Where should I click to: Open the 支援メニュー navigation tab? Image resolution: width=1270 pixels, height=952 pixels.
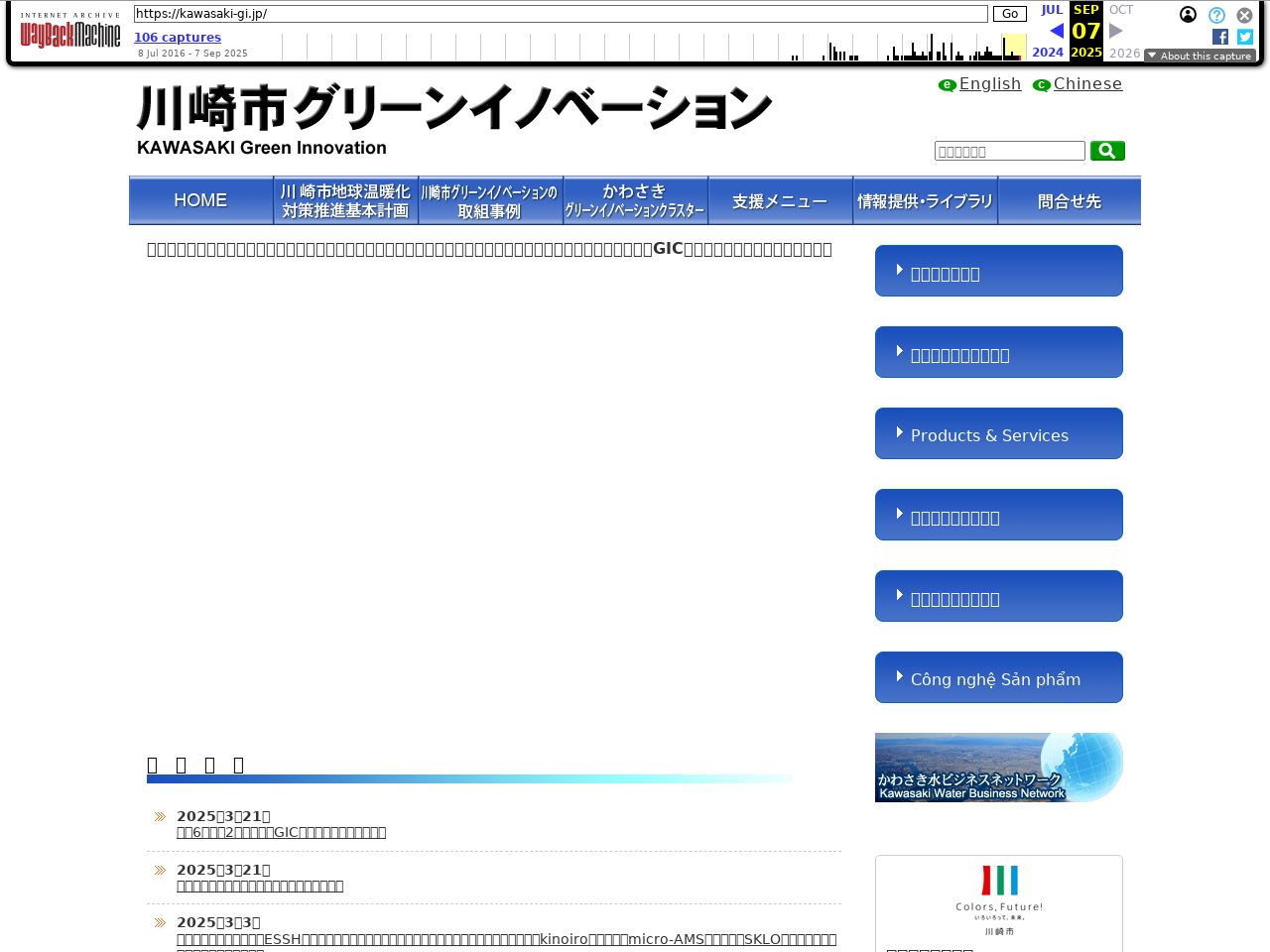coord(780,200)
